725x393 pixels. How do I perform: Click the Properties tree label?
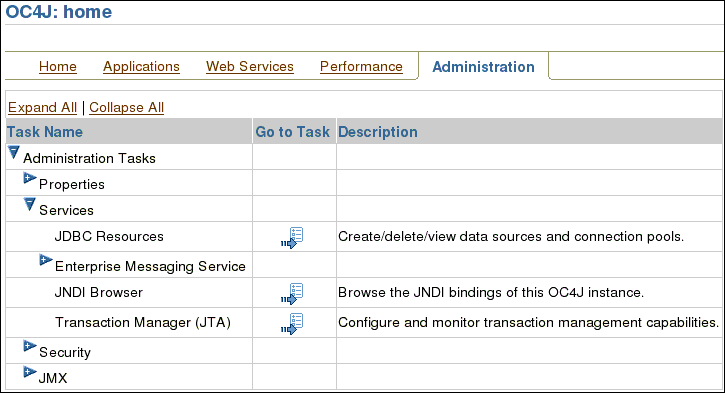pos(72,184)
